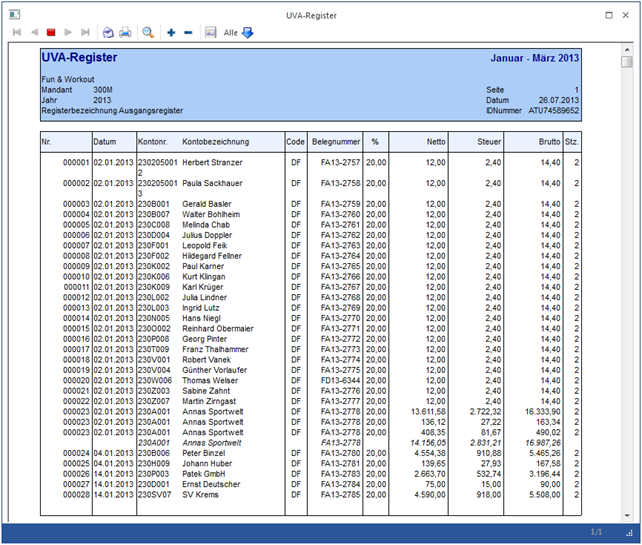Click the Belegnummer column header

point(334,142)
